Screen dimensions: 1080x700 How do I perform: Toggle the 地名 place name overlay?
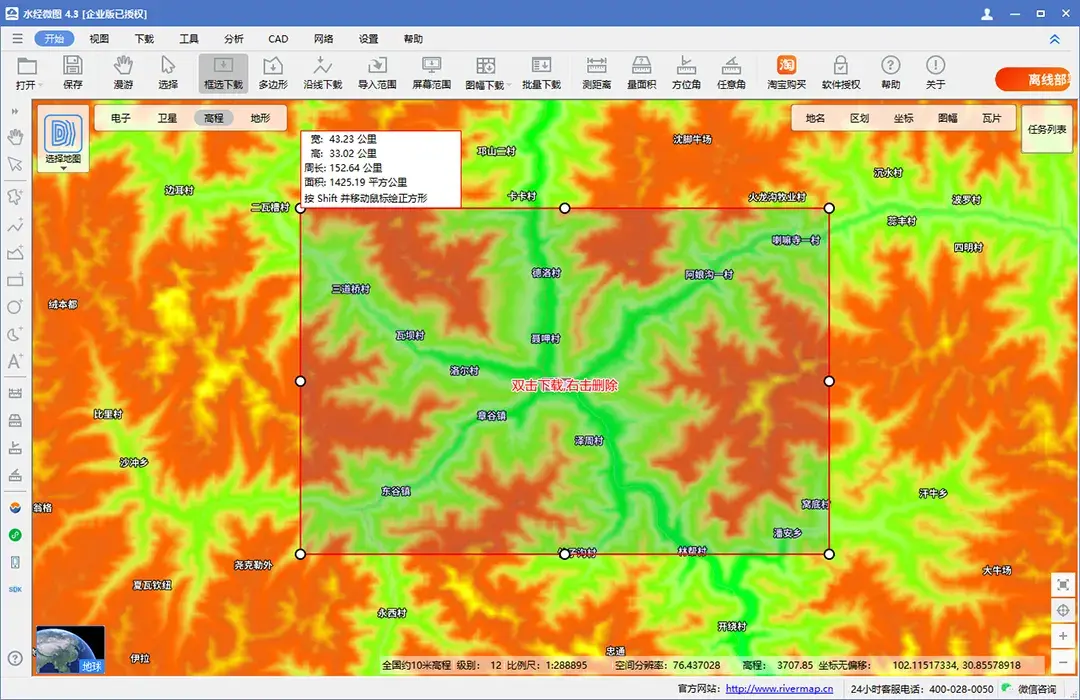[x=816, y=119]
